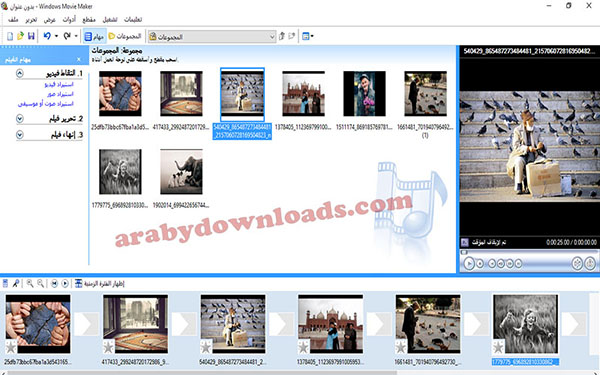
Task: Expand the Edit Movie (تحرير فيلم) section
Action: click(x=20, y=119)
